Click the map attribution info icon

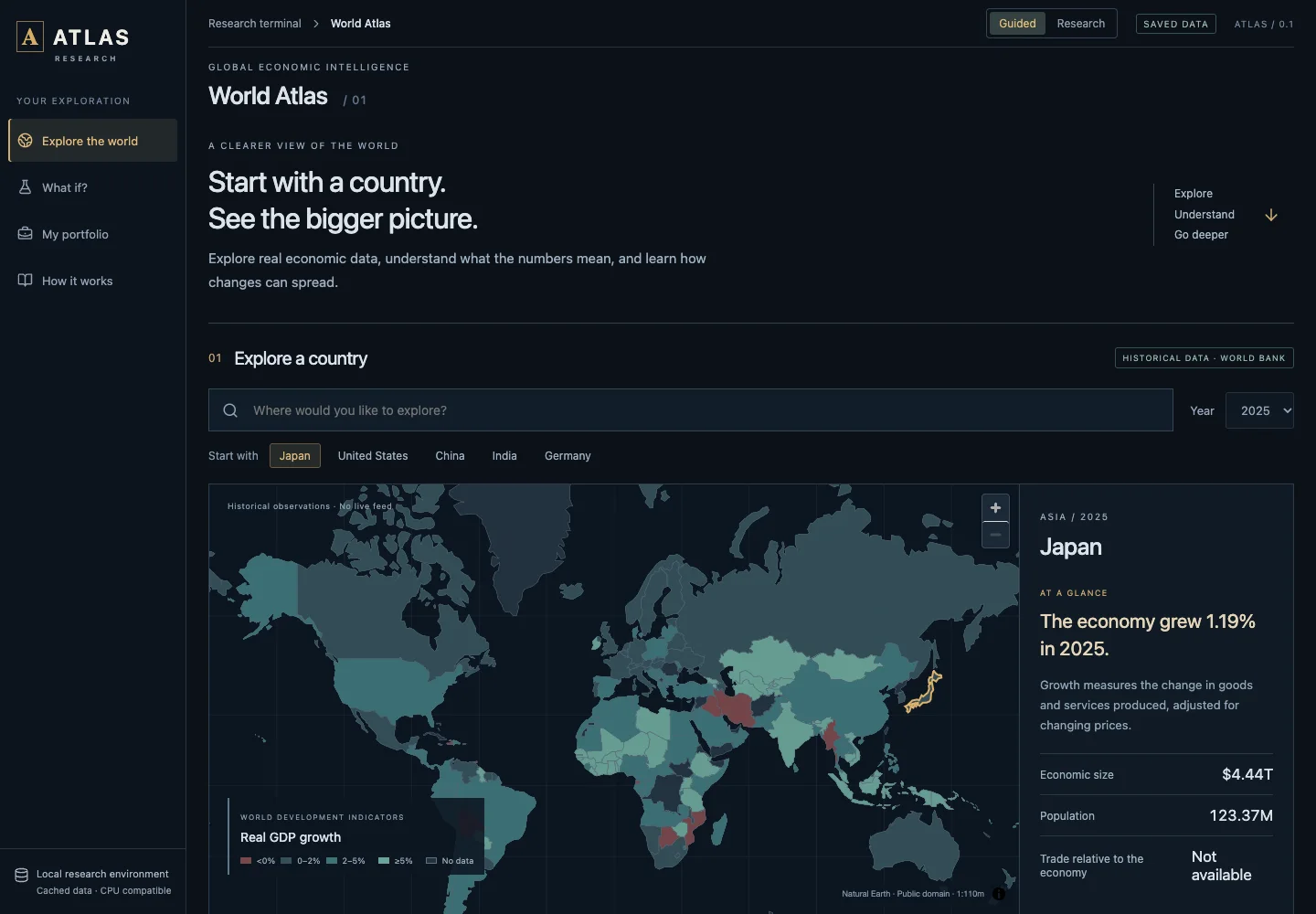click(999, 894)
